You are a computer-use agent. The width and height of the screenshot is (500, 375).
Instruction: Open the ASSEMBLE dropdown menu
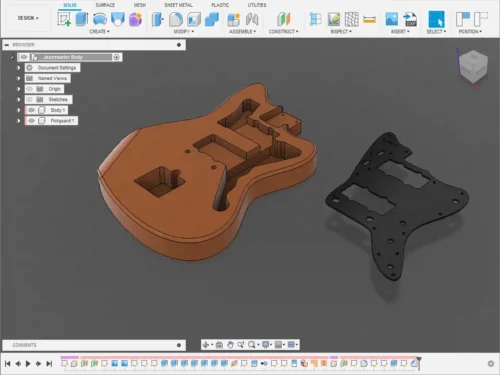pyautogui.click(x=242, y=31)
